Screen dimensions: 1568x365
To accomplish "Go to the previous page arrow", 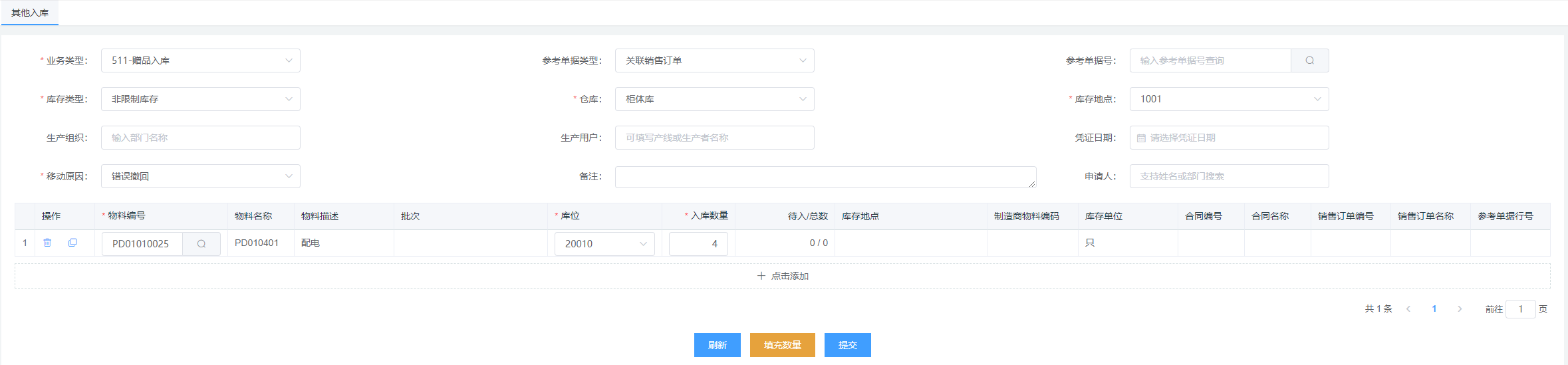I will (1408, 308).
